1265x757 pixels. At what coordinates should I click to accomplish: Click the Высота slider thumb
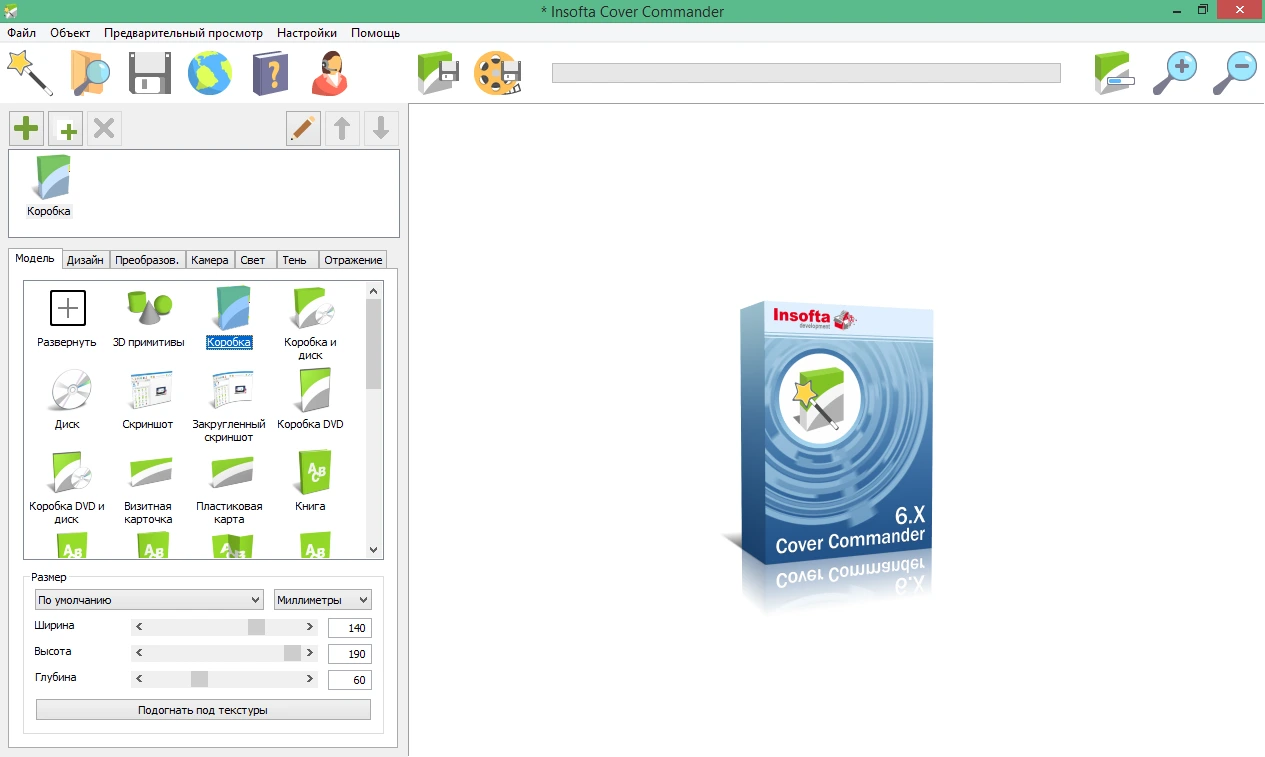click(x=292, y=653)
